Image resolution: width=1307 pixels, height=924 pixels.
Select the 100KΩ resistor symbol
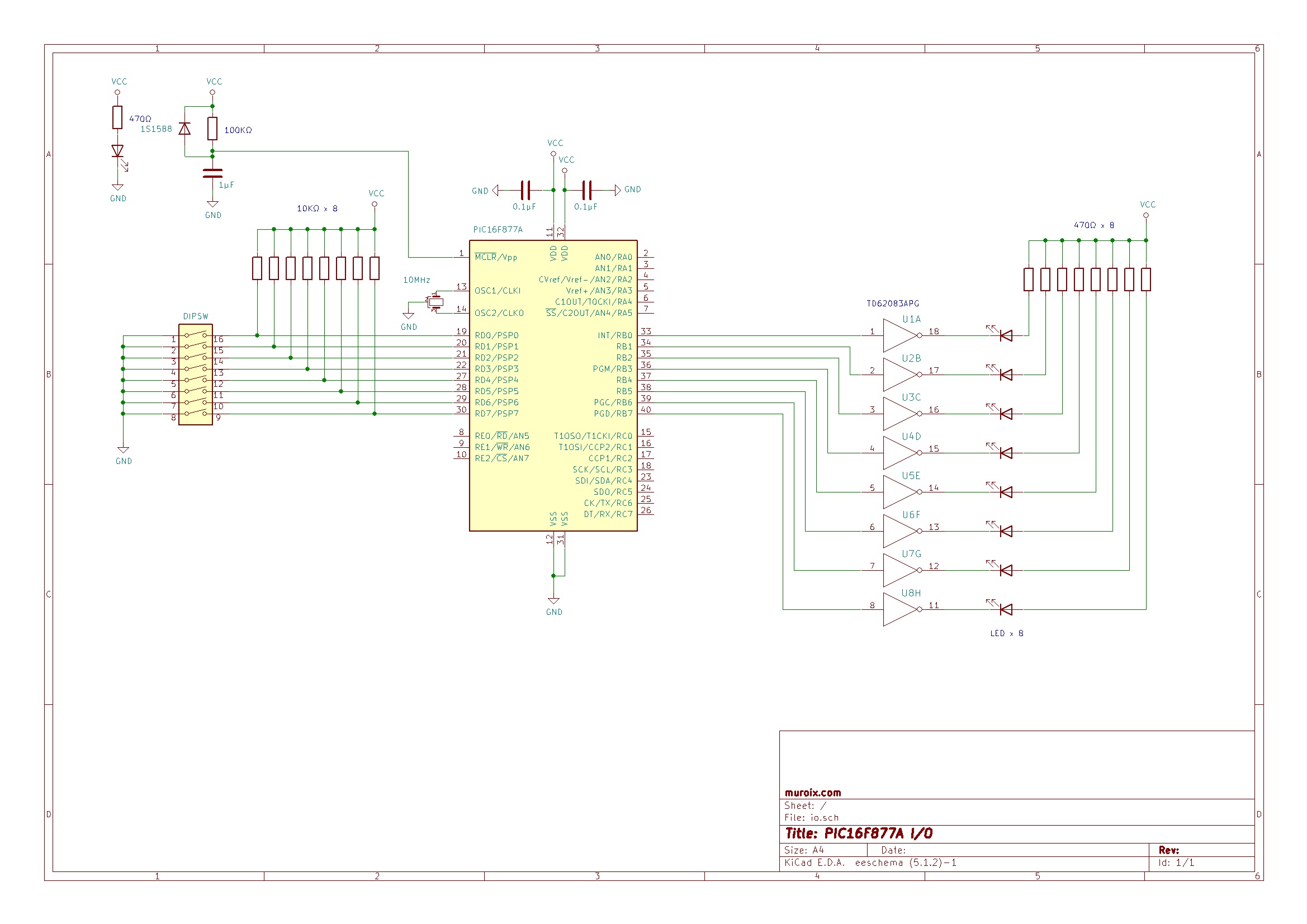point(212,129)
